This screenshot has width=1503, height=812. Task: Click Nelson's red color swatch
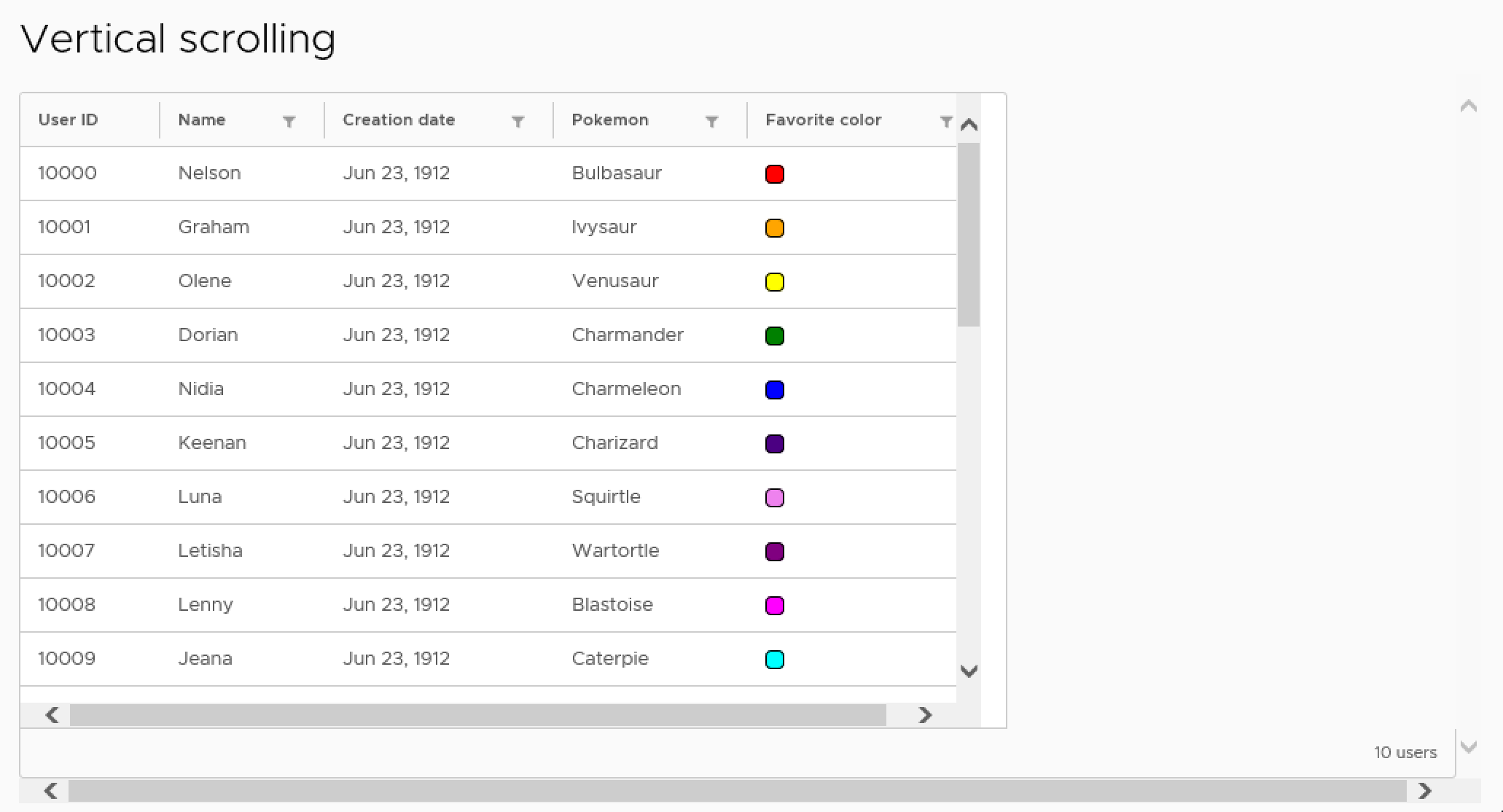point(775,174)
